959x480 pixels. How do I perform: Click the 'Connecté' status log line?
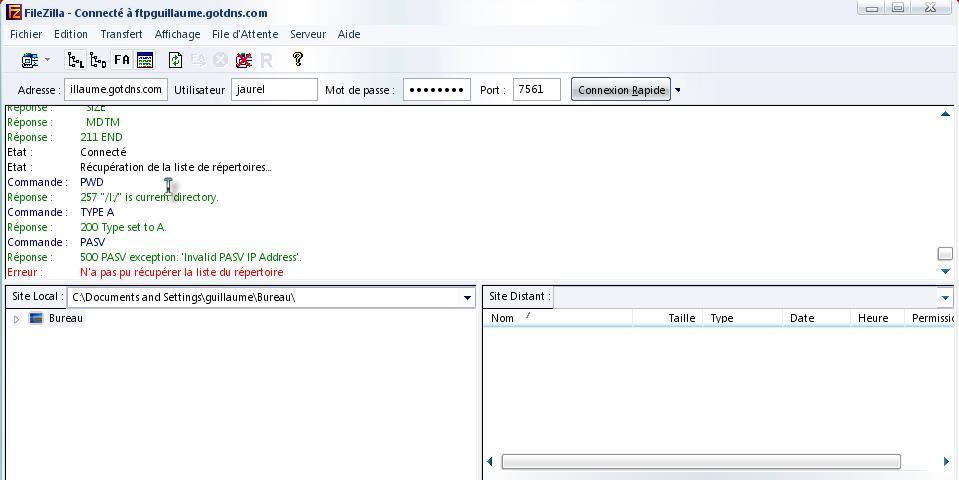point(103,152)
